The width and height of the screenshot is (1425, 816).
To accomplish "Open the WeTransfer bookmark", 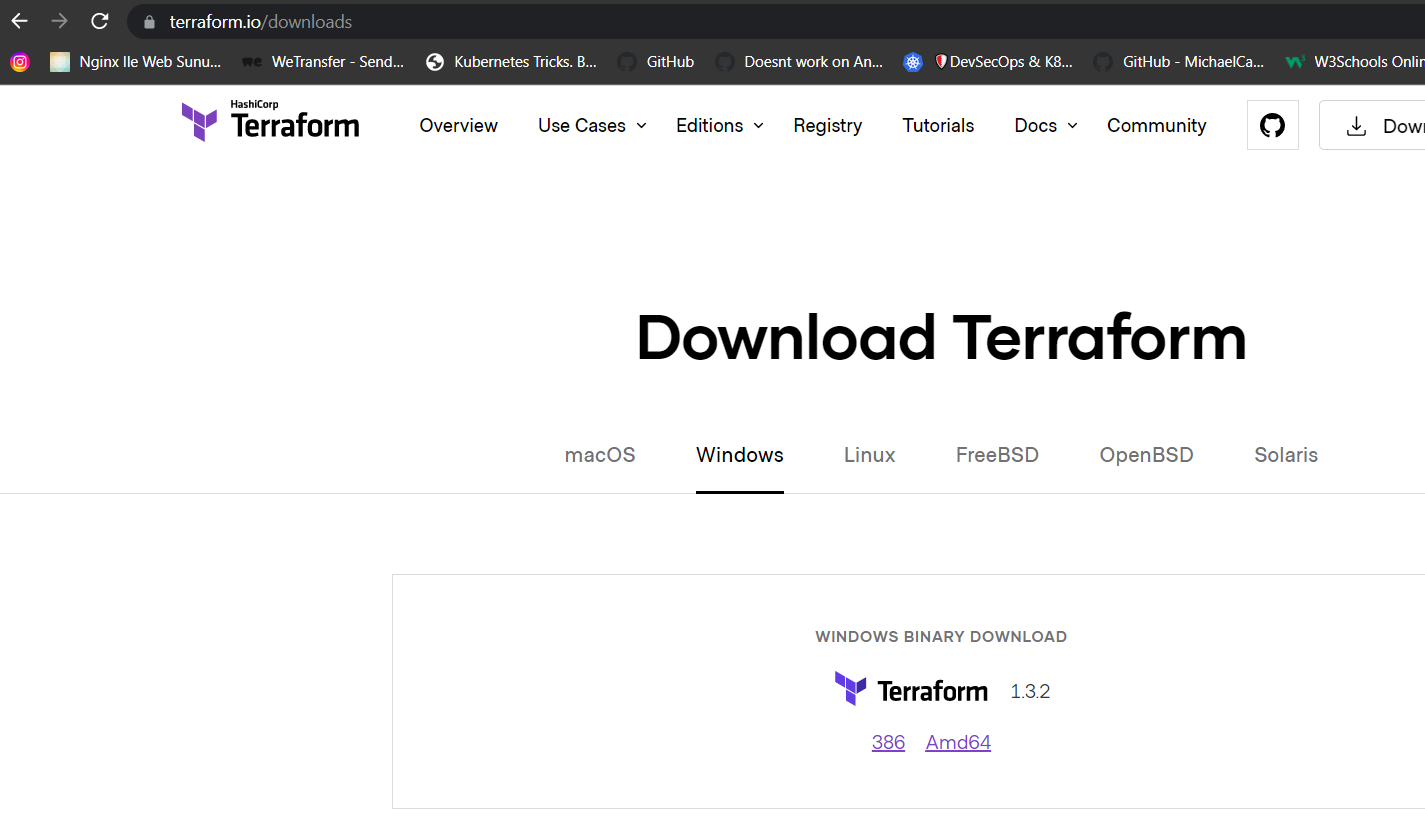I will point(323,62).
